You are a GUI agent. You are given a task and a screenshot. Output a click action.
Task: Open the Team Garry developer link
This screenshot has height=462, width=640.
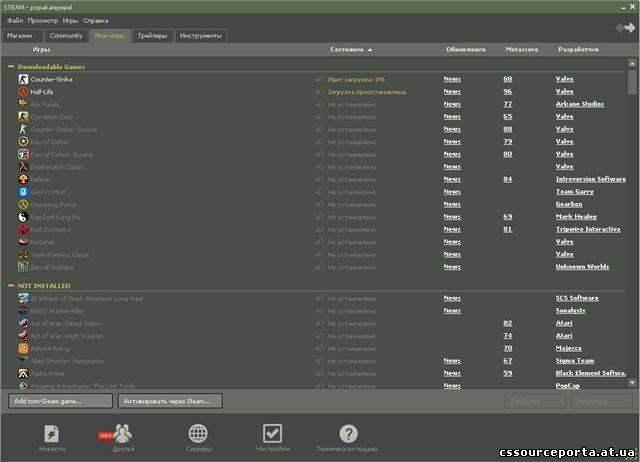click(x=574, y=192)
